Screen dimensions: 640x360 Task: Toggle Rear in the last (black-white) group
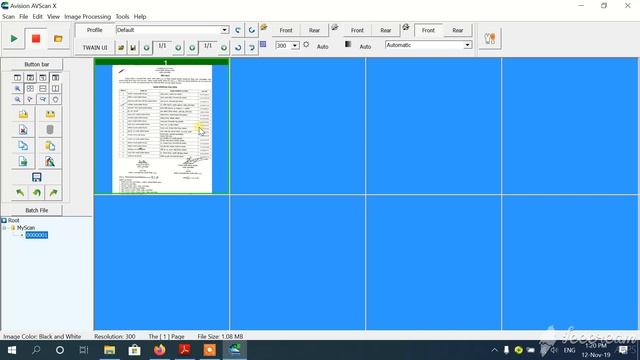point(458,30)
